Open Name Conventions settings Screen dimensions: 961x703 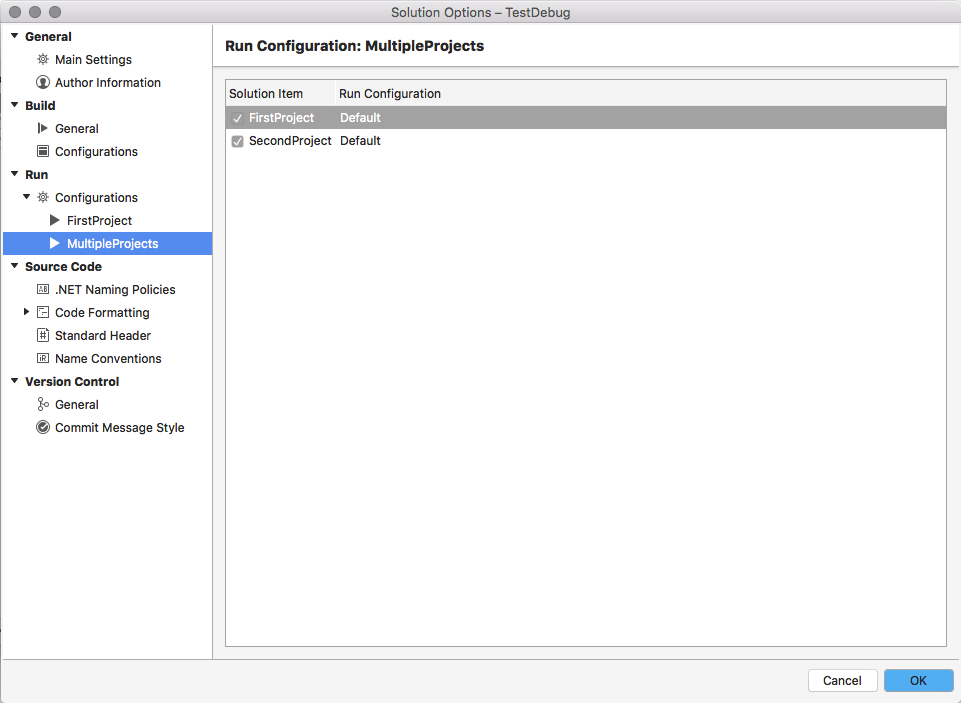108,358
